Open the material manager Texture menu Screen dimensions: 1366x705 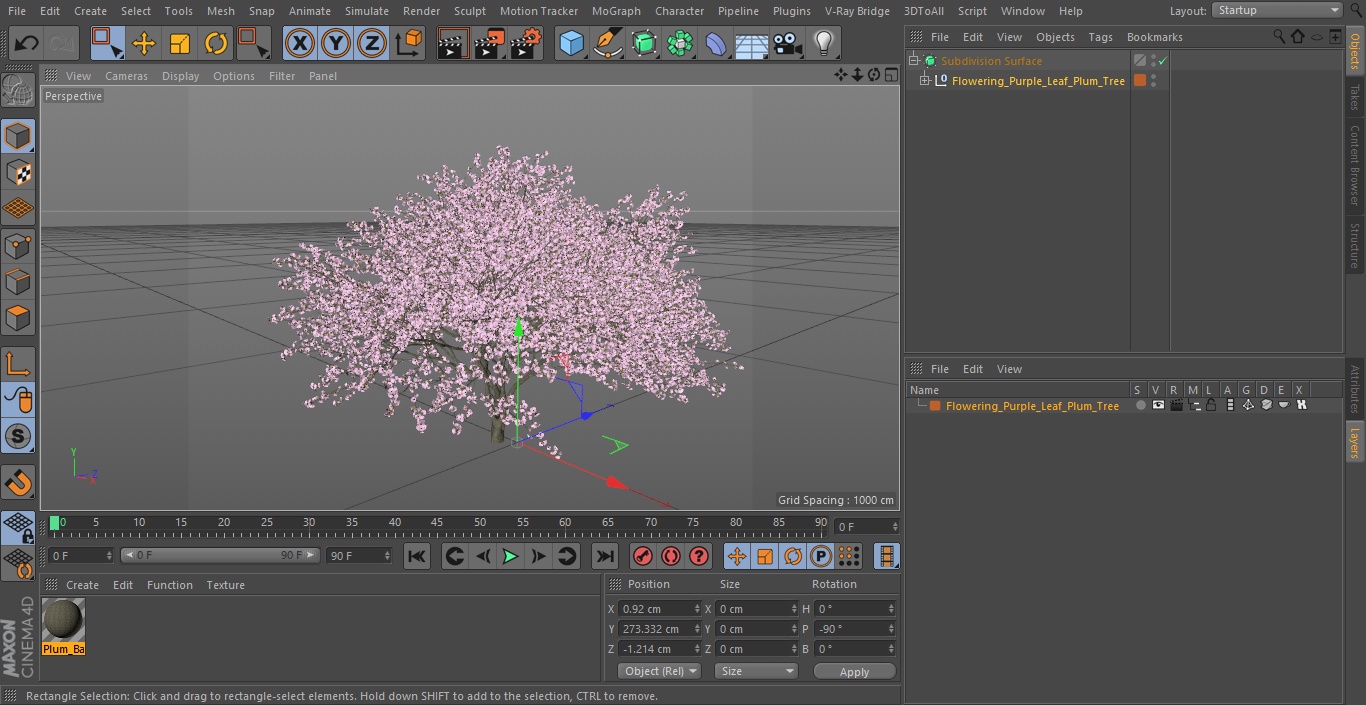coord(225,585)
